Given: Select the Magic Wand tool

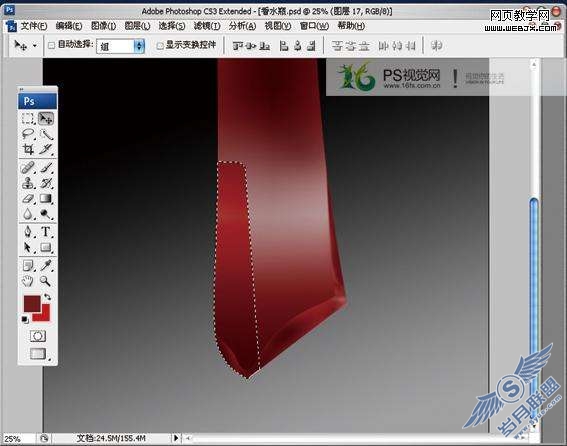Looking at the screenshot, I should (x=46, y=134).
